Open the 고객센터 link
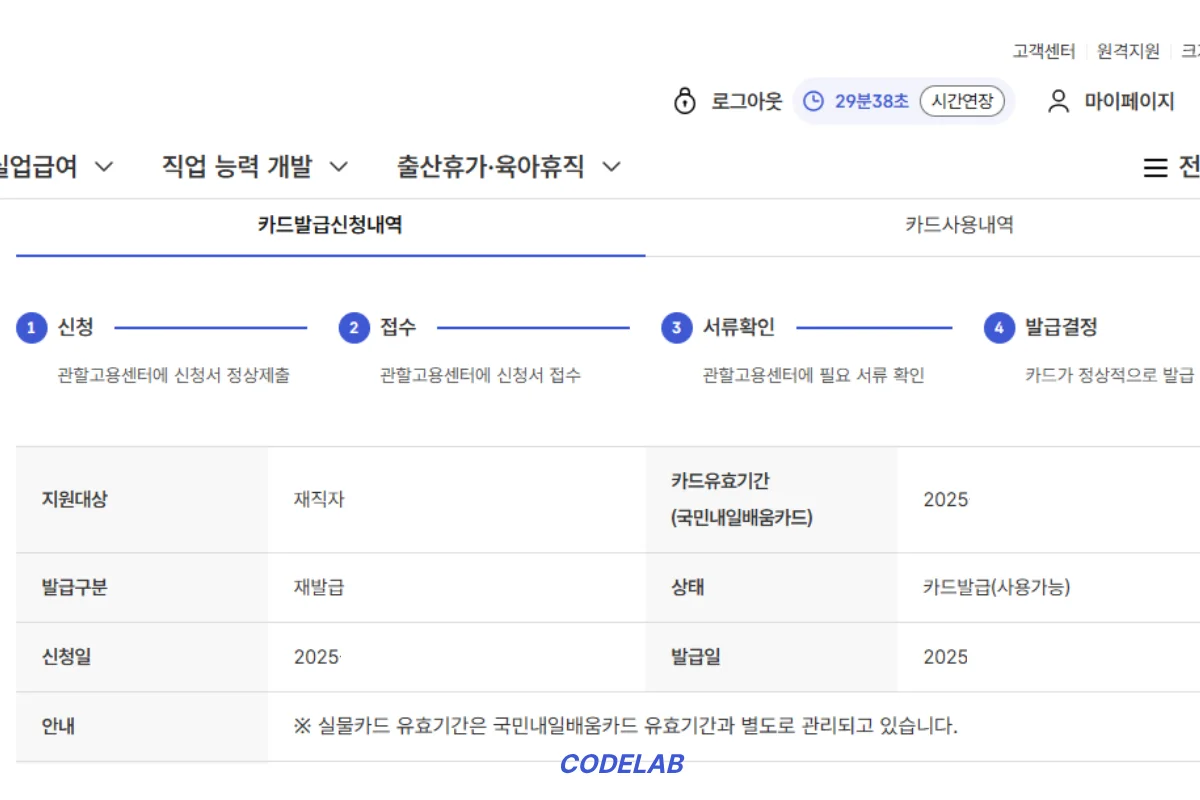Screen dimensions: 1200x800 [x=1043, y=51]
